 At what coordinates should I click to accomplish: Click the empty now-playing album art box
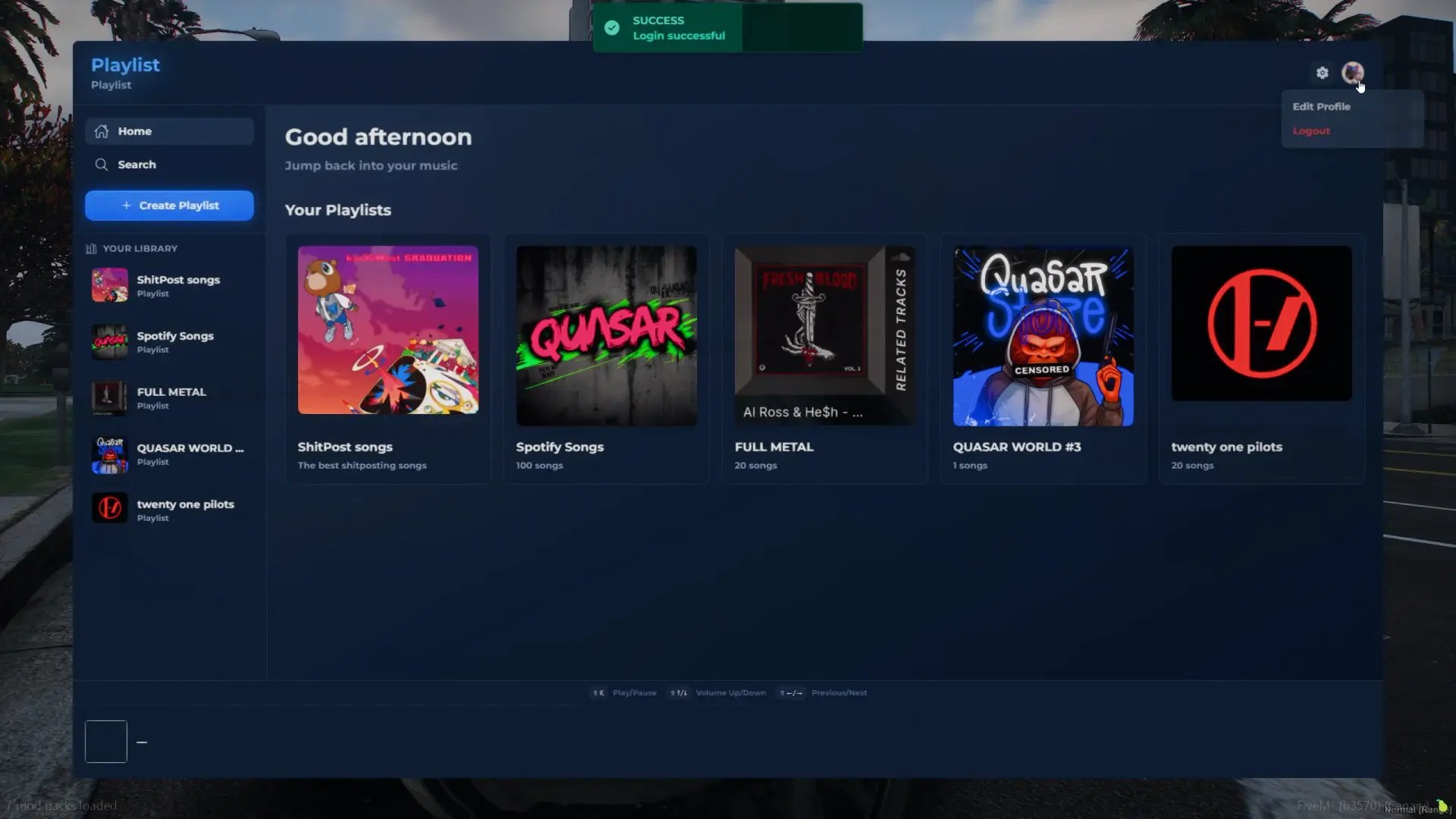point(106,742)
